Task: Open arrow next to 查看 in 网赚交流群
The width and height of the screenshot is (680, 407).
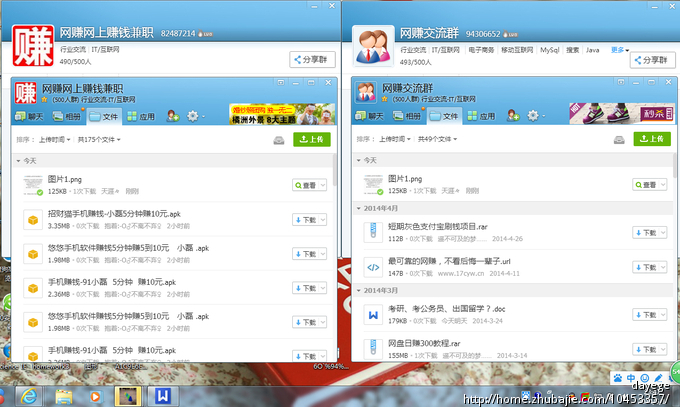Action: (x=663, y=185)
